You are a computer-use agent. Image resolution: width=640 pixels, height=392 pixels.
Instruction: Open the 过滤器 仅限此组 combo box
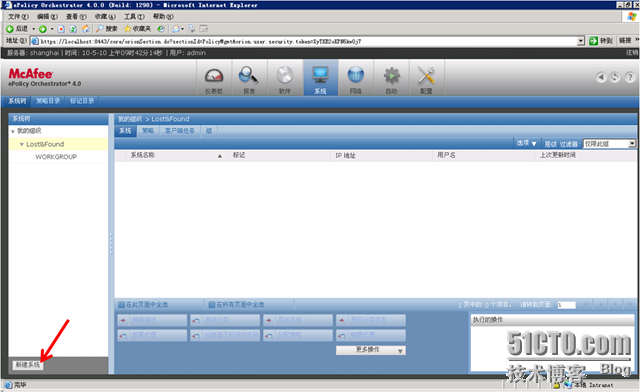609,144
